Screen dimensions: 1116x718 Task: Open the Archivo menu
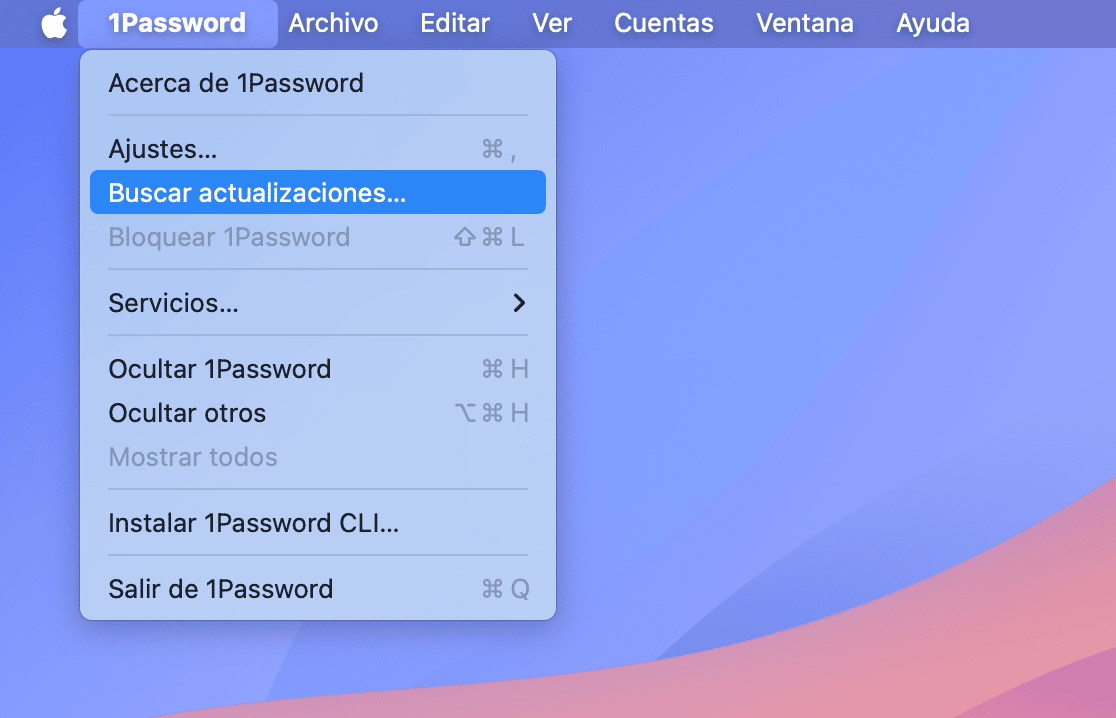pyautogui.click(x=333, y=23)
